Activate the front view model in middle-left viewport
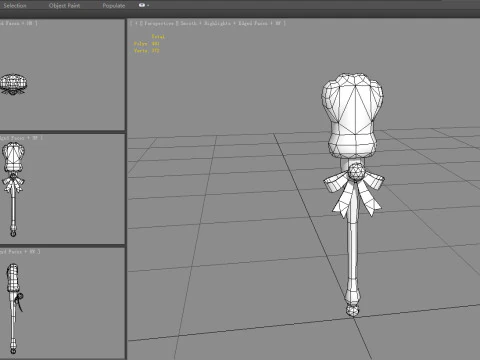This screenshot has height=360, width=480. click(x=13, y=189)
